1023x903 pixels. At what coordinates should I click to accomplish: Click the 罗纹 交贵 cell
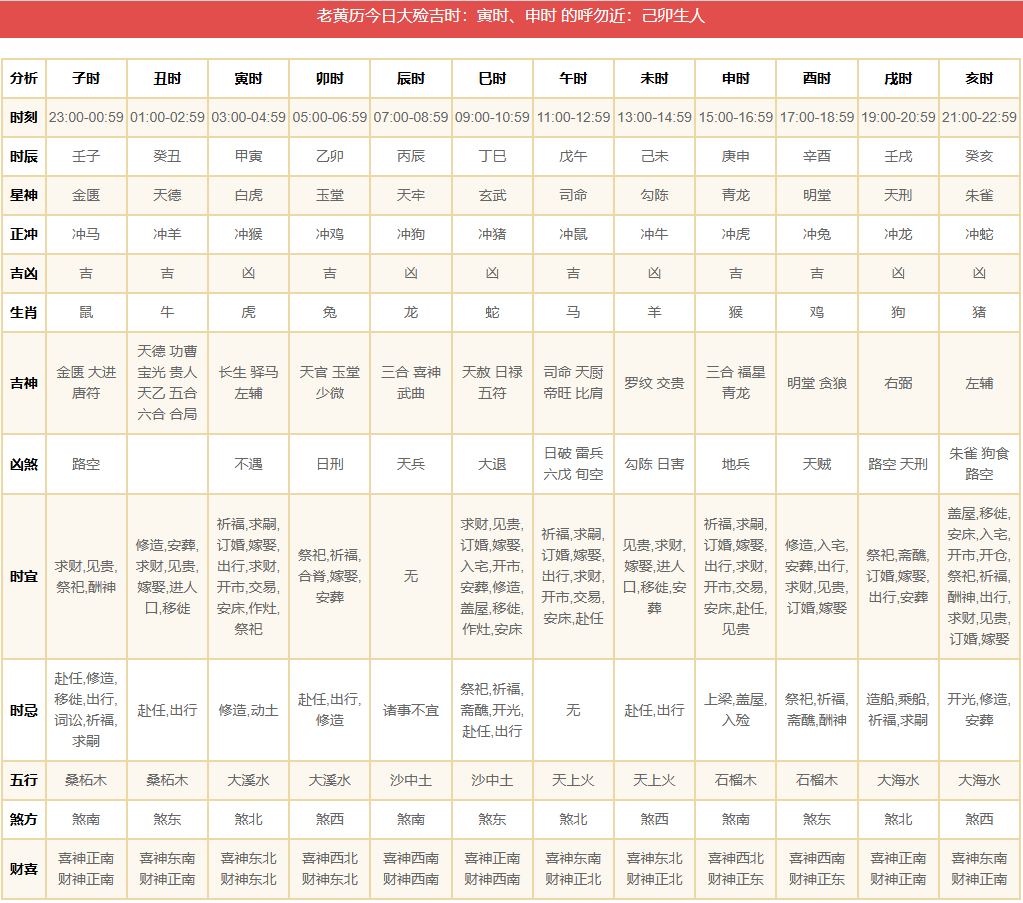click(654, 383)
